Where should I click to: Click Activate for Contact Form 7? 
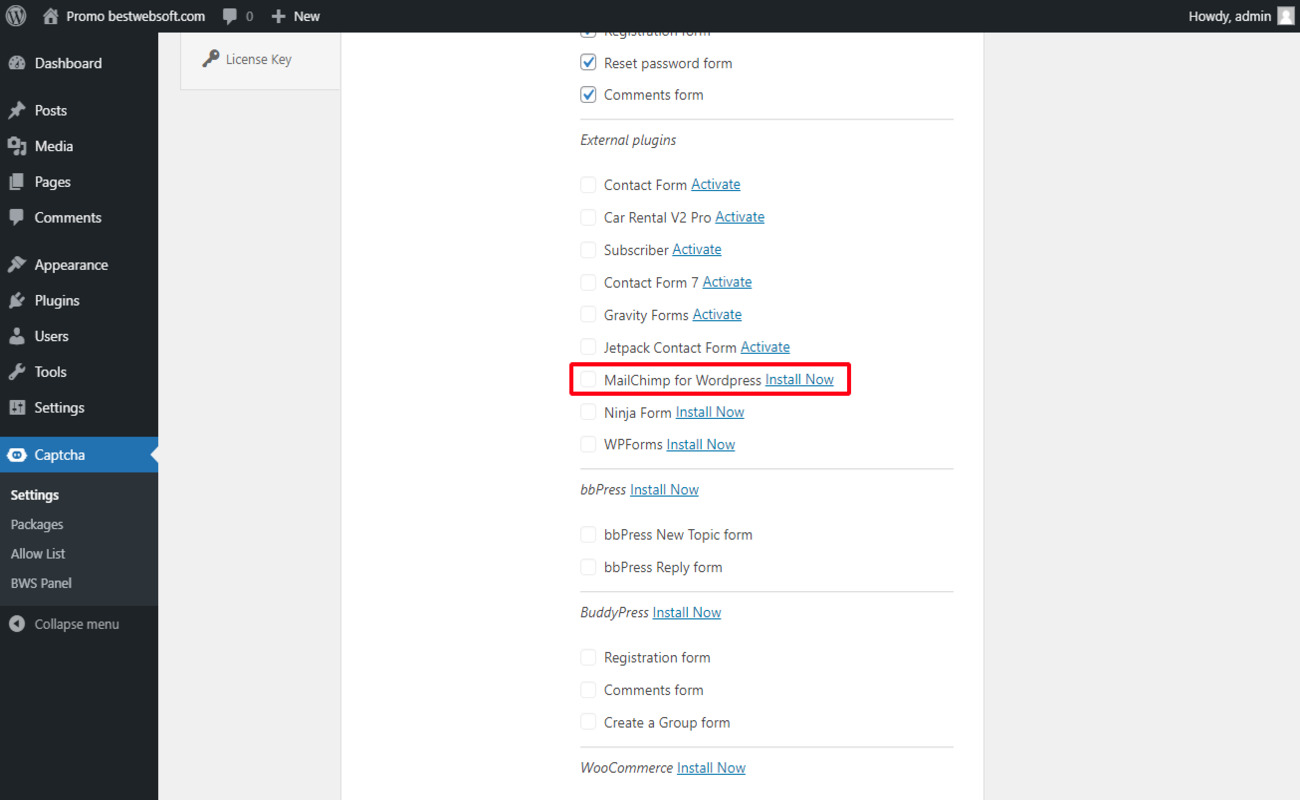point(727,282)
